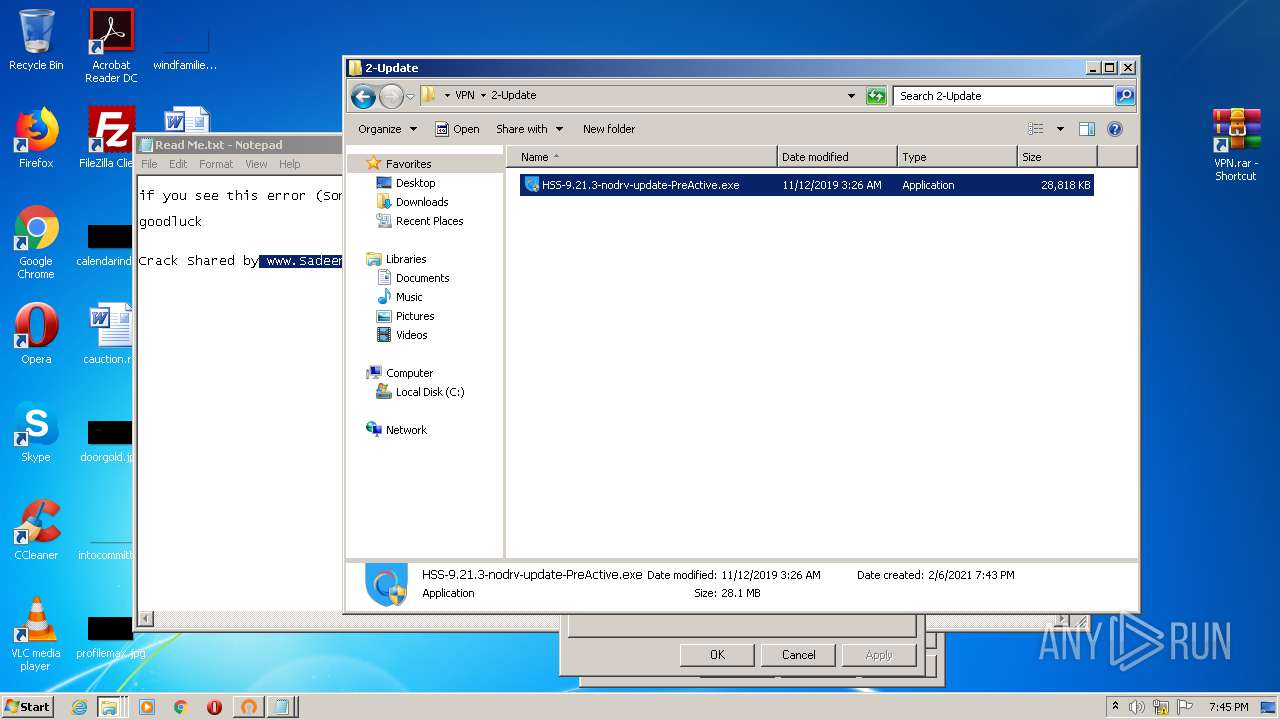Open Explorer Help icon
Image resolution: width=1280 pixels, height=720 pixels.
pos(1115,129)
